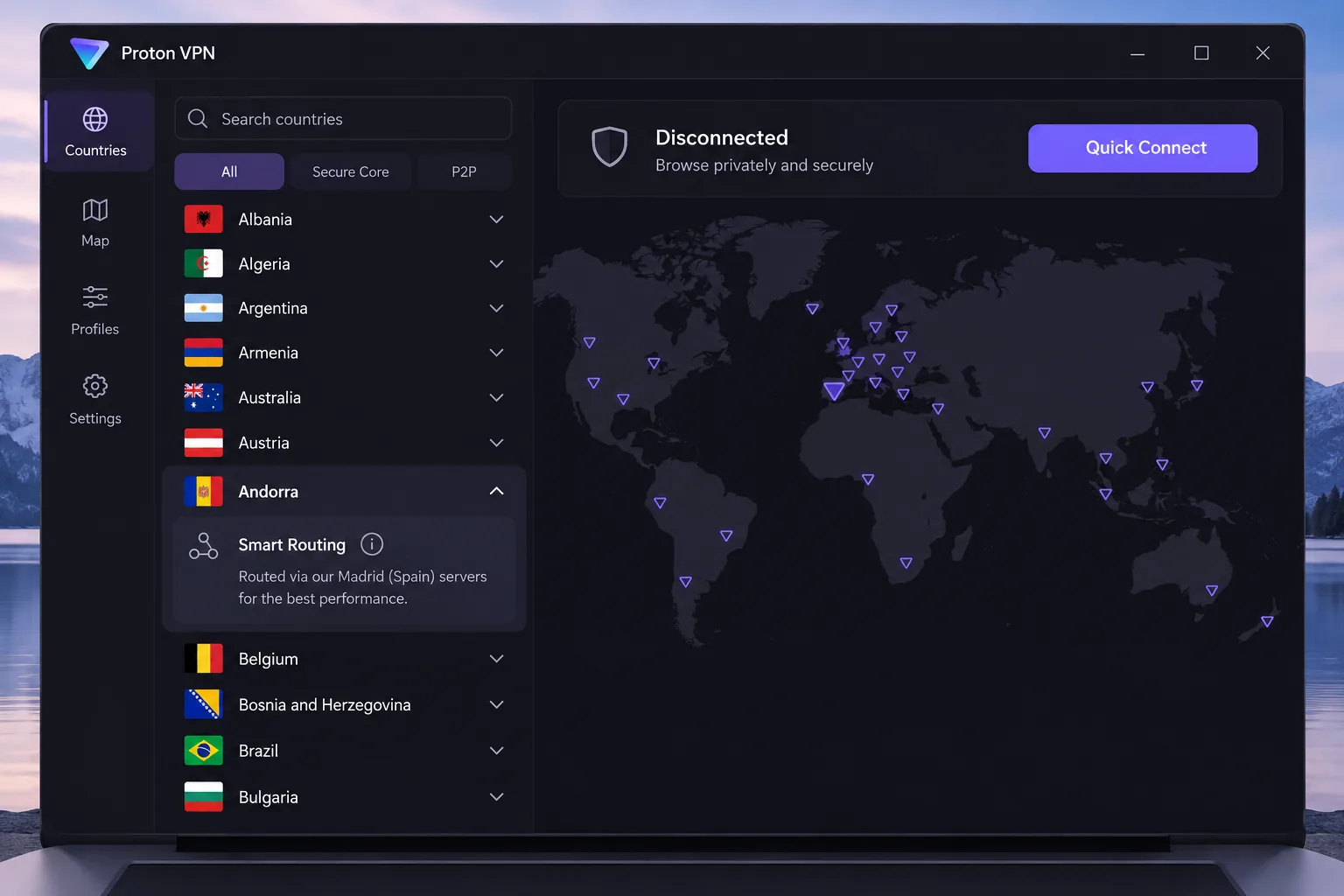Collapse the Andorra server list
The width and height of the screenshot is (1344, 896).
(496, 491)
